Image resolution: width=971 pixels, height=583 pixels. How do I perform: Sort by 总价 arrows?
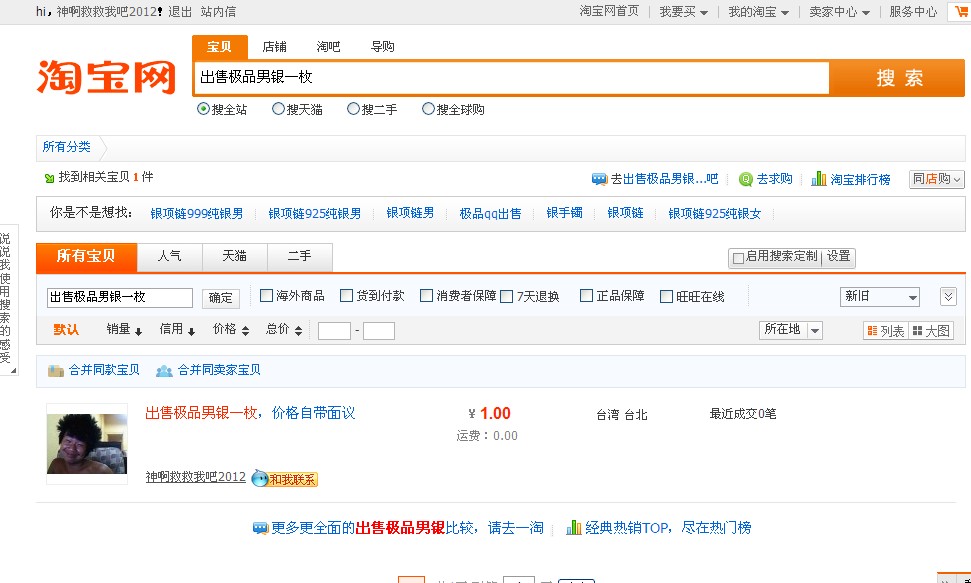click(x=298, y=331)
